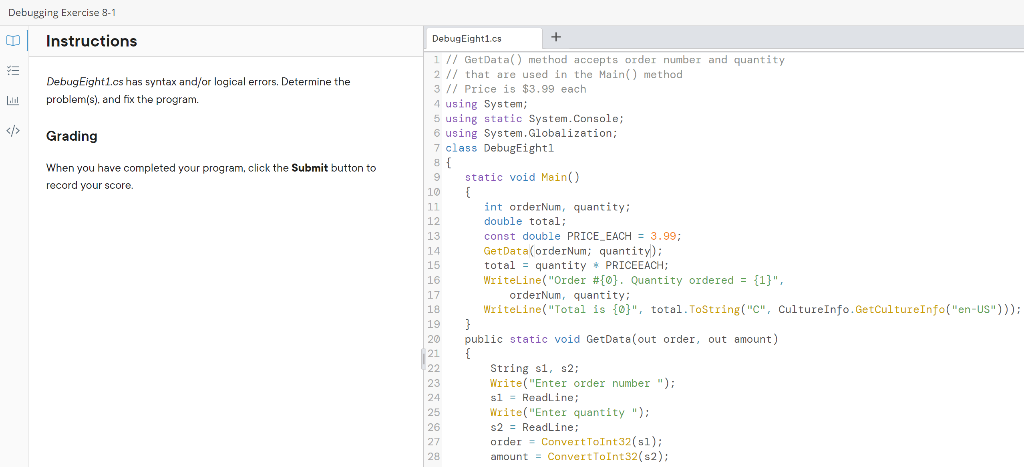This screenshot has height=467, width=1024.
Task: Click the s1 = ReadLine line
Action: pyautogui.click(x=535, y=398)
